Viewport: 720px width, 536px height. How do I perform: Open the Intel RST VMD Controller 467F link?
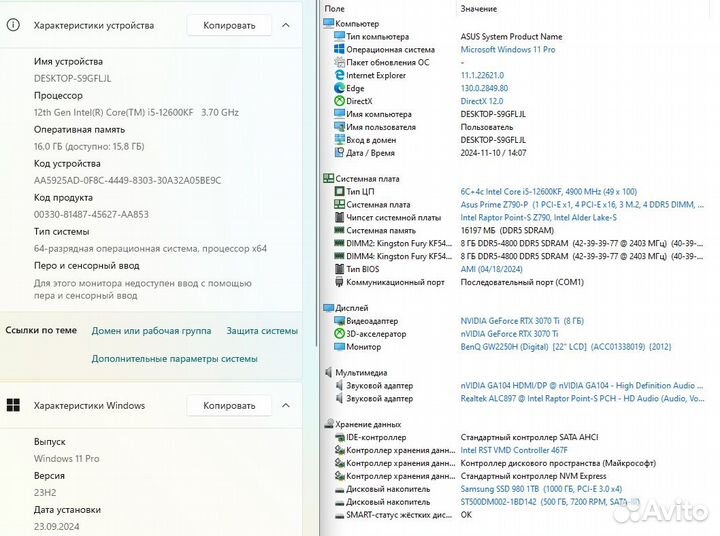pos(514,450)
